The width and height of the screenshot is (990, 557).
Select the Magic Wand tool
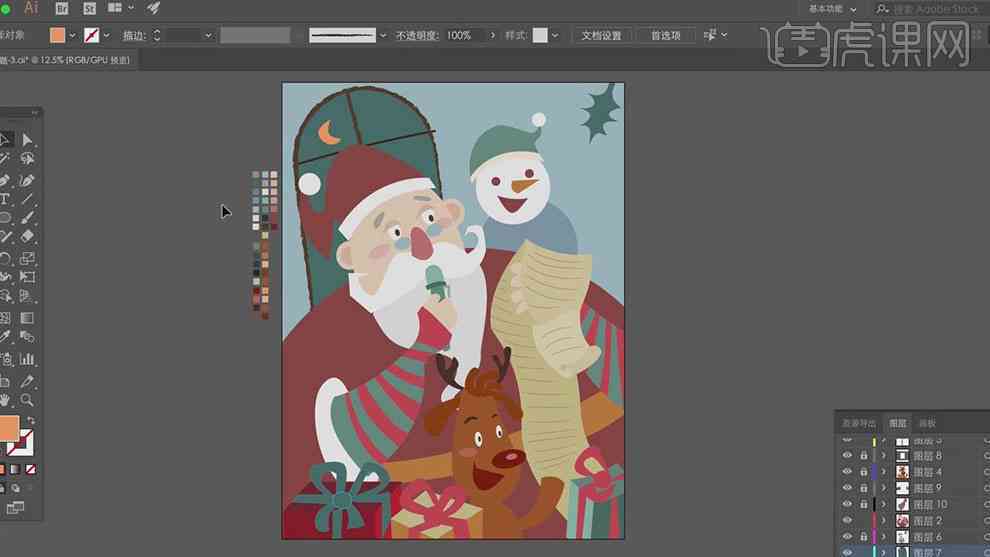[4, 159]
